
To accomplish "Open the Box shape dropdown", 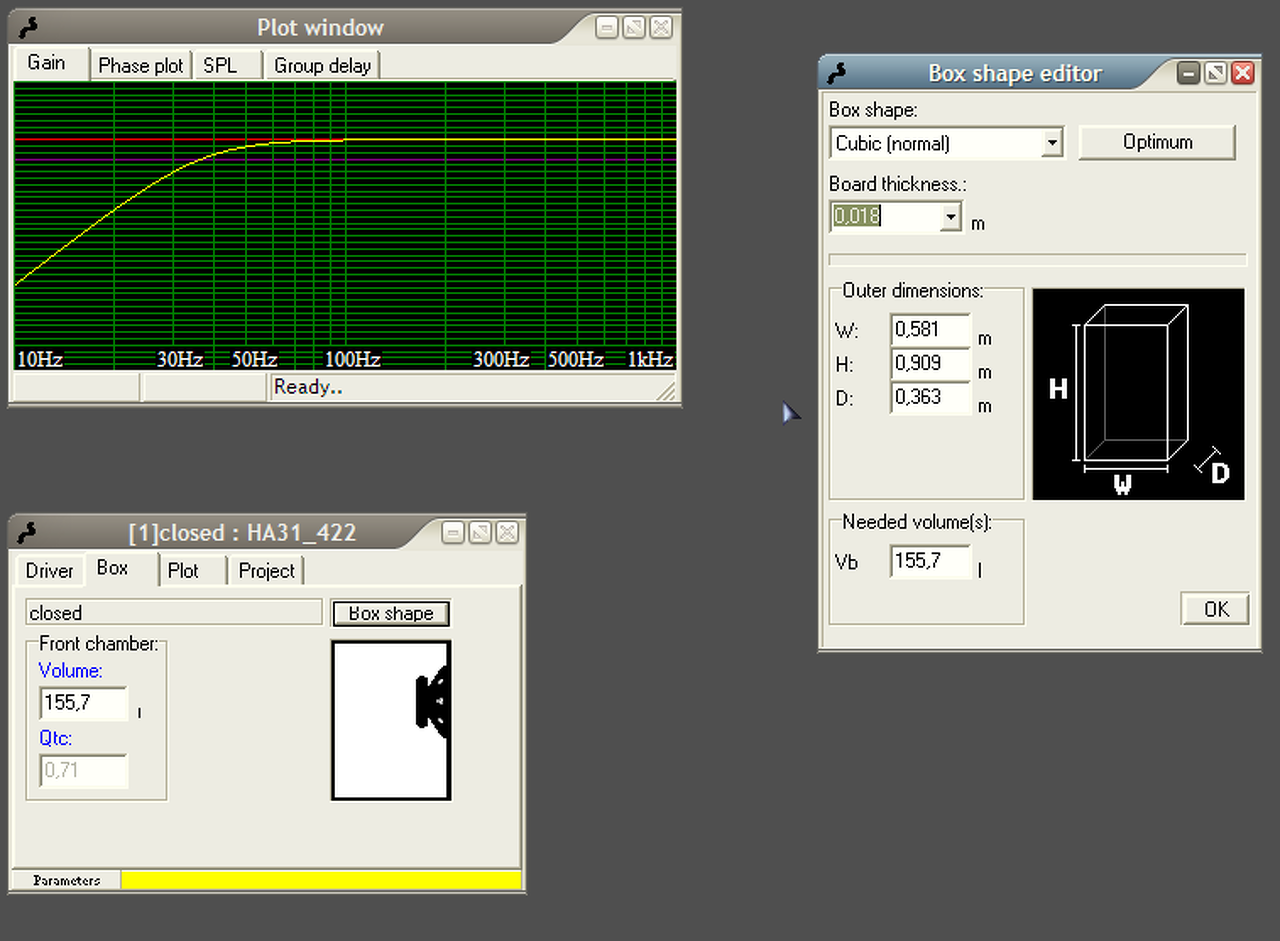I will click(x=1051, y=143).
